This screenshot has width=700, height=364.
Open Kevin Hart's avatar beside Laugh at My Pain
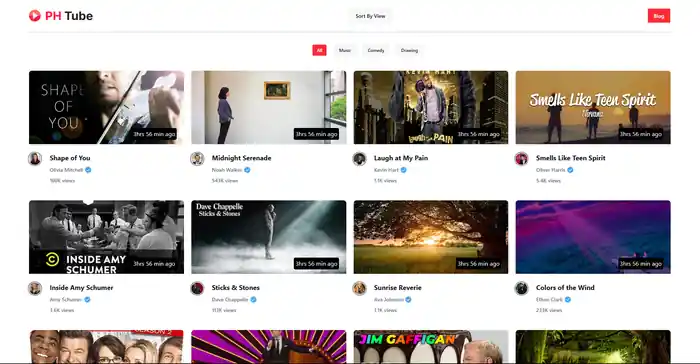[359, 159]
